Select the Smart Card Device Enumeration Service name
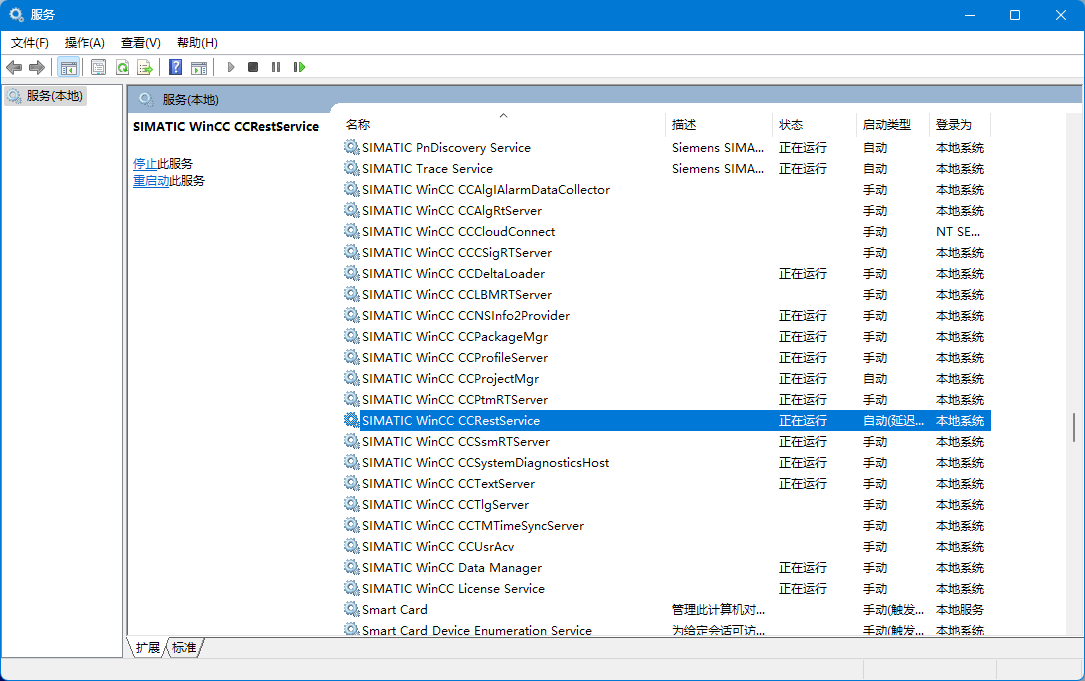The width and height of the screenshot is (1085, 681). pos(477,630)
